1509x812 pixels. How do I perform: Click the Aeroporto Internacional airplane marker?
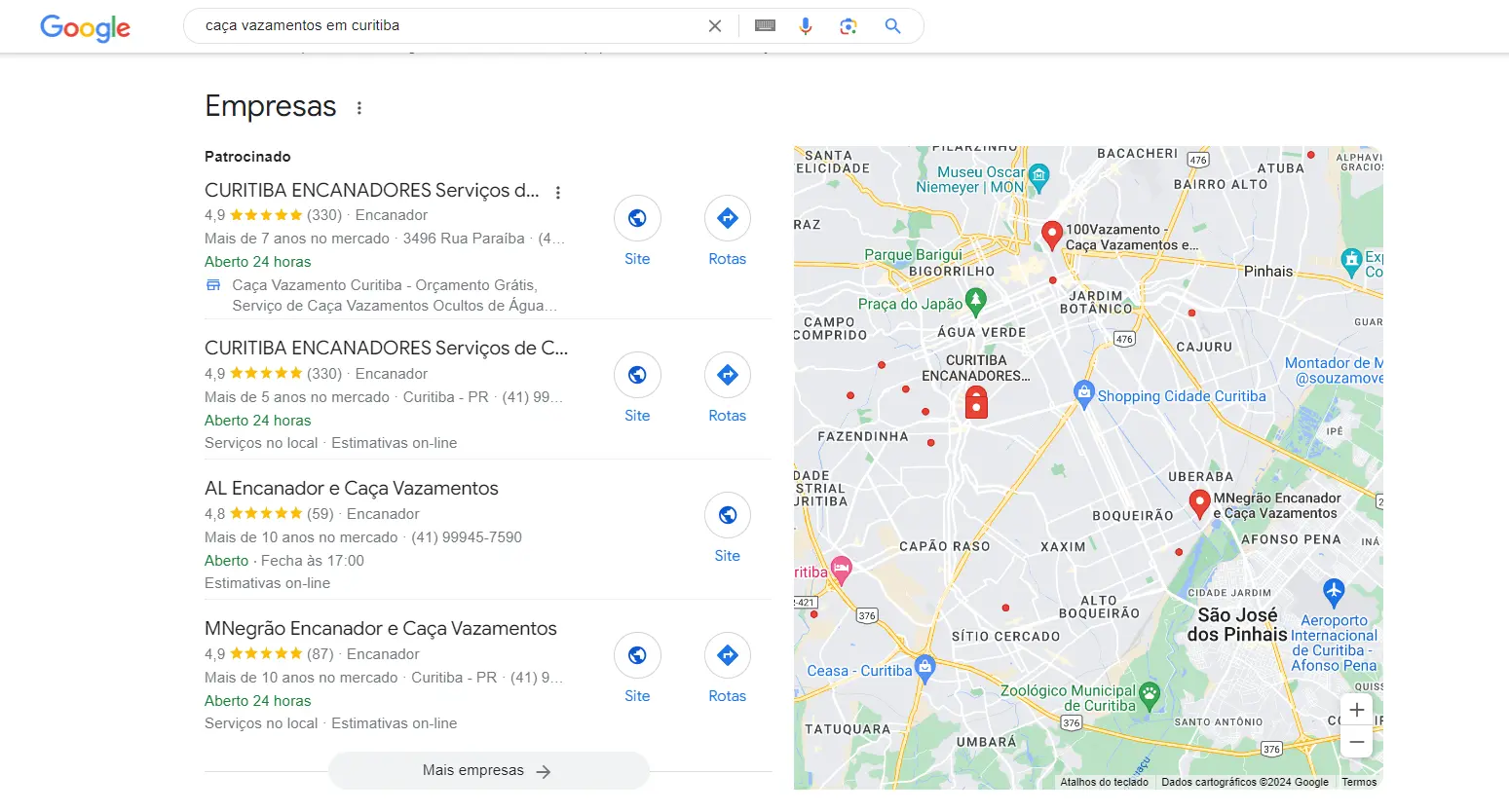[1334, 591]
